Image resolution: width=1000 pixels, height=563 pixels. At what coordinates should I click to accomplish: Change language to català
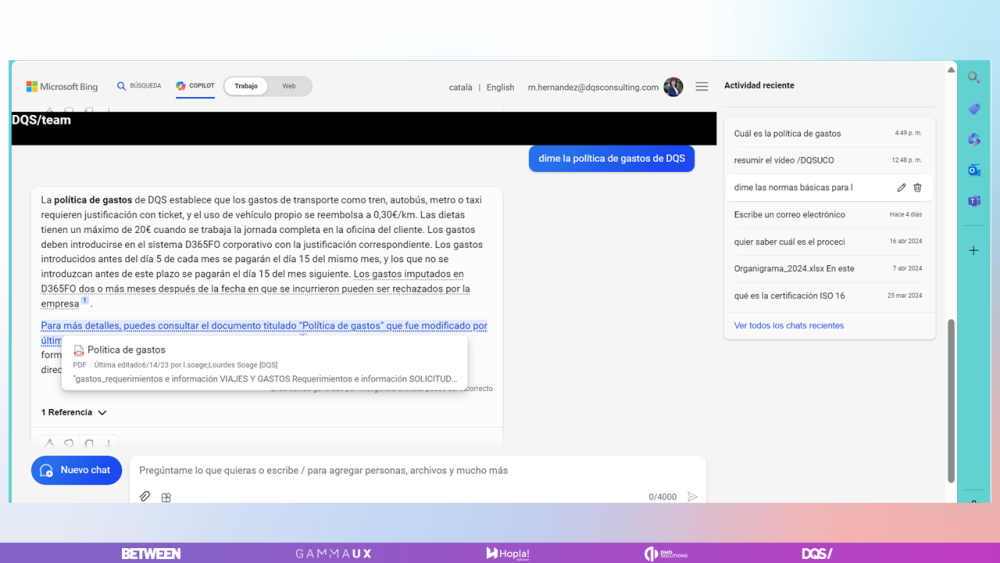coord(460,87)
